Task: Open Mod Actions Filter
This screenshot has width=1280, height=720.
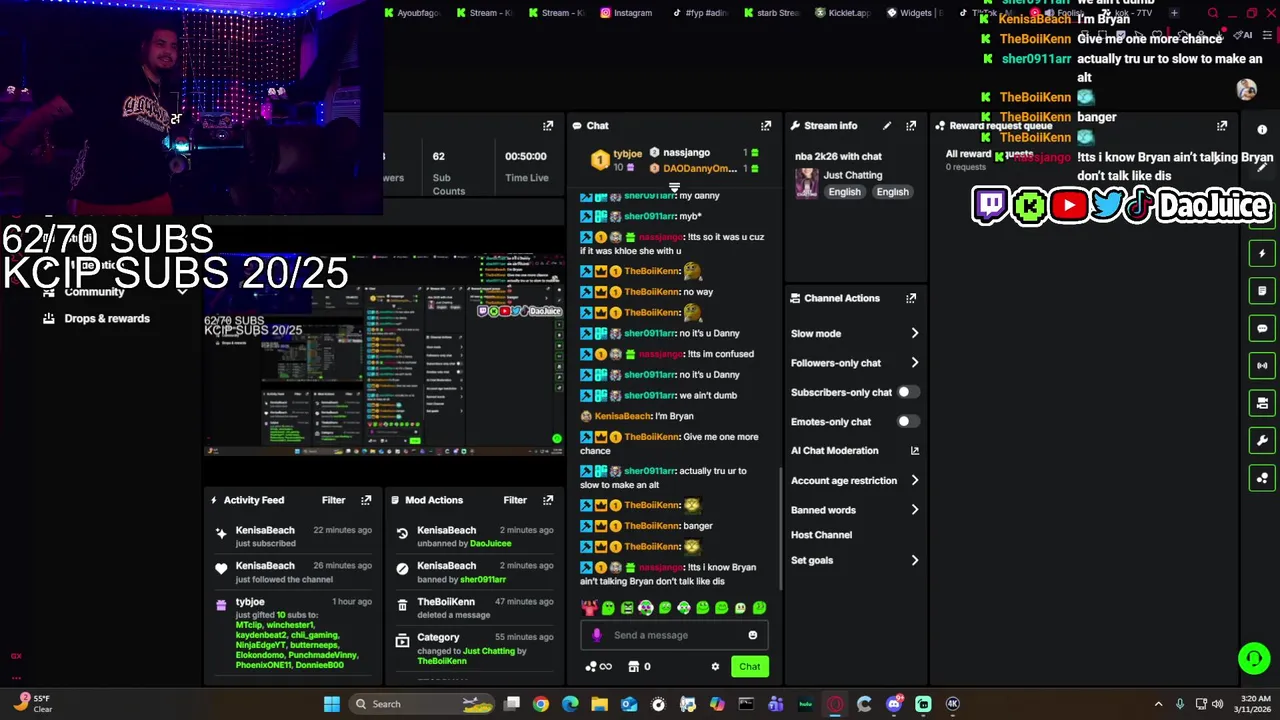Action: coord(515,500)
